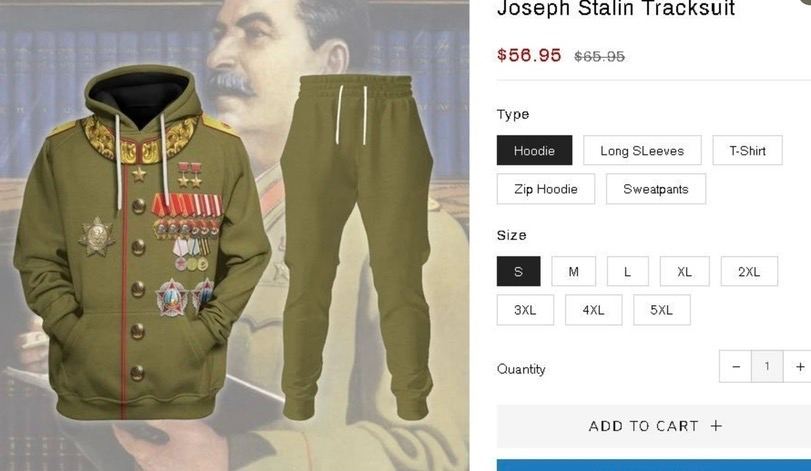This screenshot has width=811, height=471.
Task: Choose size 5XL
Action: tap(662, 310)
